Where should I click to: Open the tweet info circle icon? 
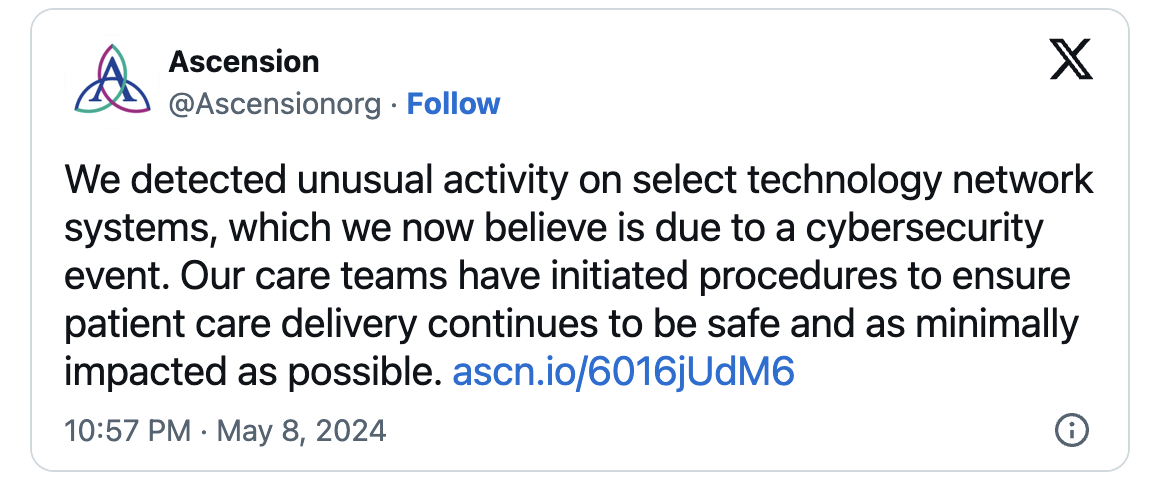tap(1071, 431)
